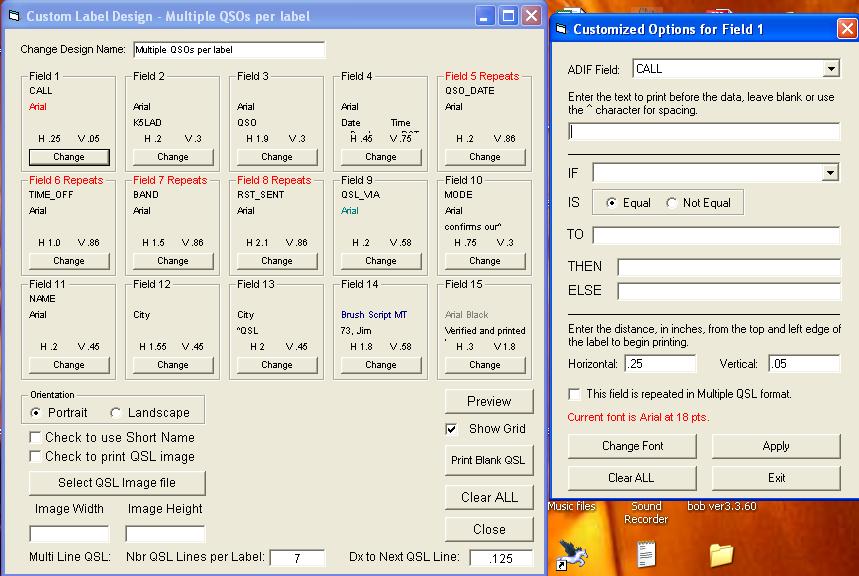The image size is (859, 576).
Task: Click Change for Field 2
Action: (x=173, y=157)
